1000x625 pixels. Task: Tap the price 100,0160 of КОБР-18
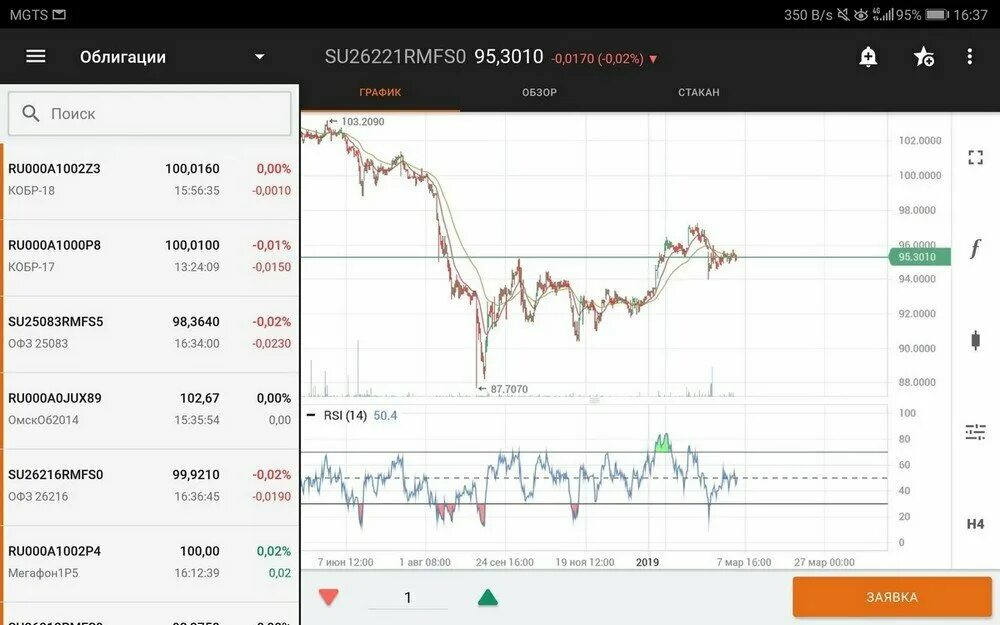pyautogui.click(x=192, y=169)
